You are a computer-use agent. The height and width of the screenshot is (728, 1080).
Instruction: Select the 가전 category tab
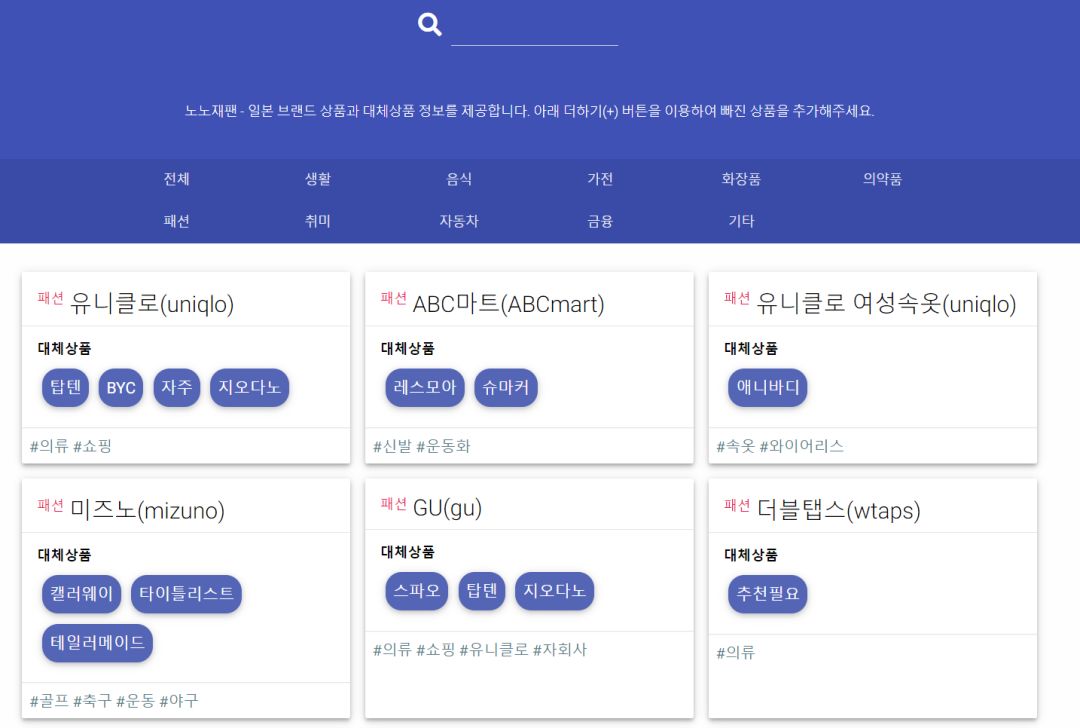click(600, 179)
